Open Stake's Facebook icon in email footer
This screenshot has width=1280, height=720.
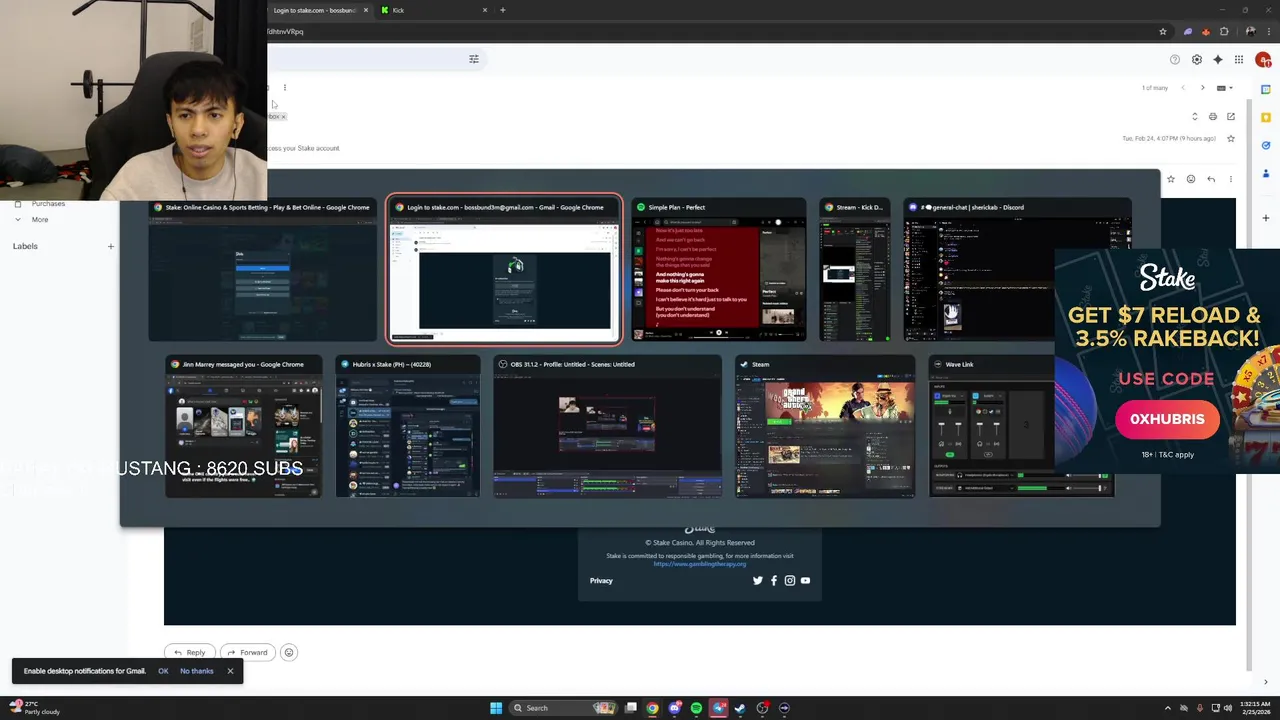(773, 581)
